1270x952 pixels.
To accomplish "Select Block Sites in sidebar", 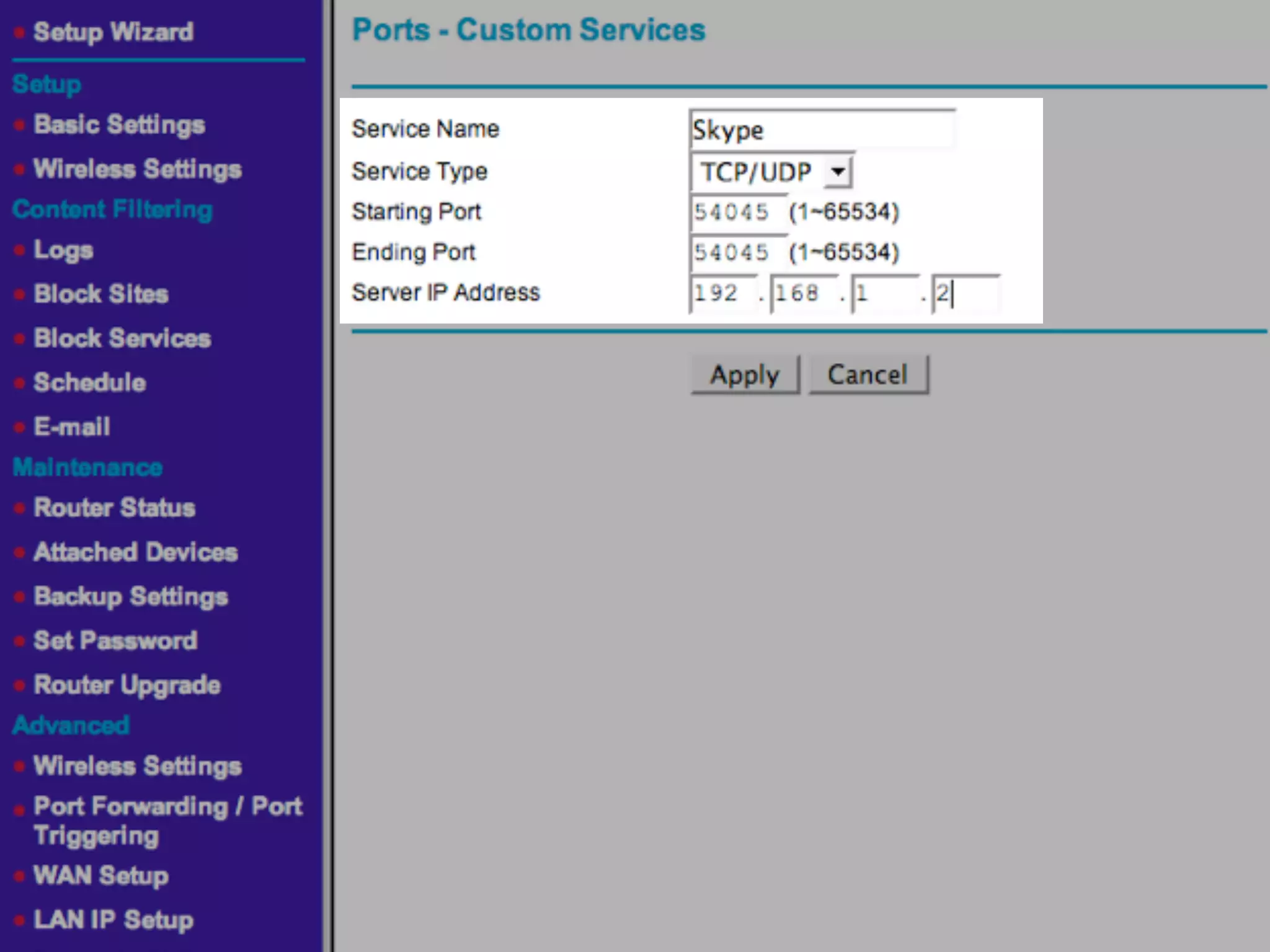I will tap(101, 294).
